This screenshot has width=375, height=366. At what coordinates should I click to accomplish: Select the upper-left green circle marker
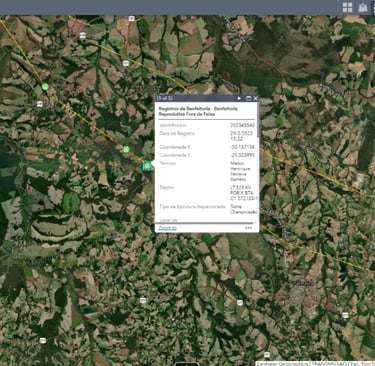tap(45, 87)
